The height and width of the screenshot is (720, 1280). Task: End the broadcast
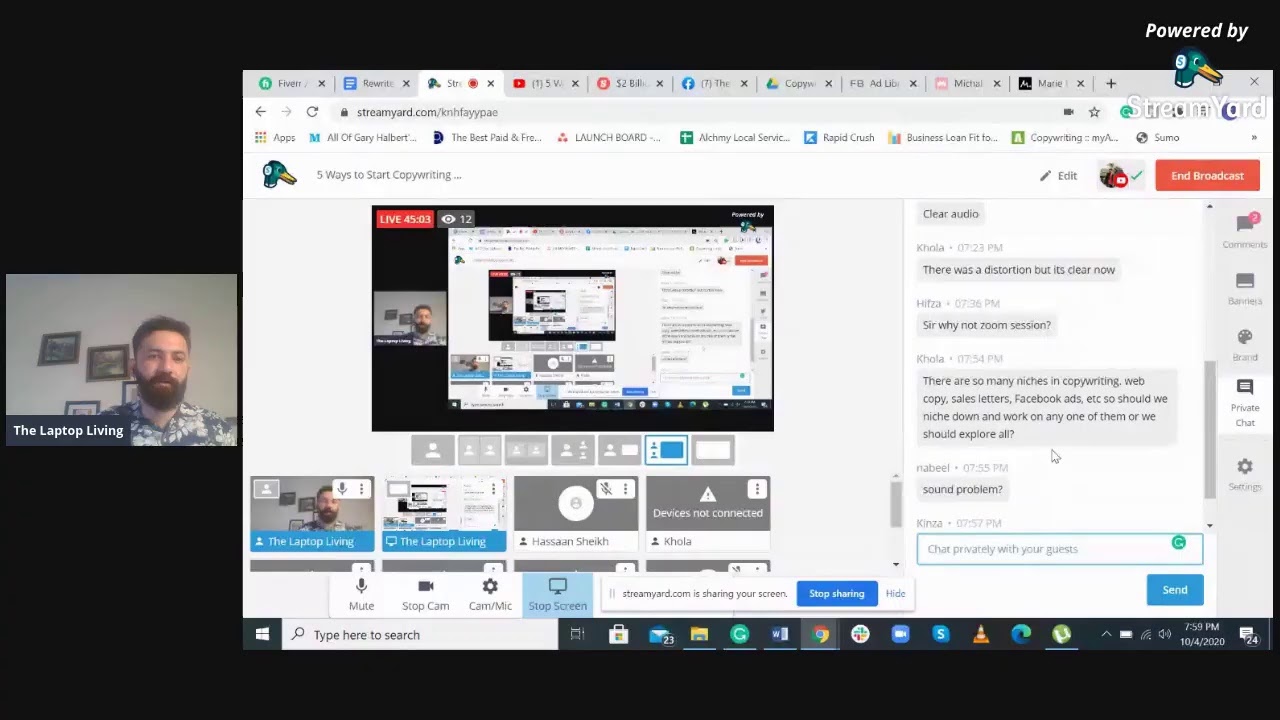(1207, 176)
